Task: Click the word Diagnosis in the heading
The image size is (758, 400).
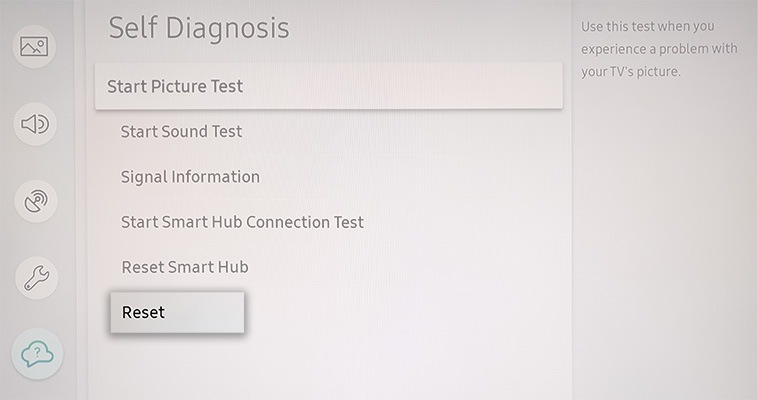Action: coord(227,29)
